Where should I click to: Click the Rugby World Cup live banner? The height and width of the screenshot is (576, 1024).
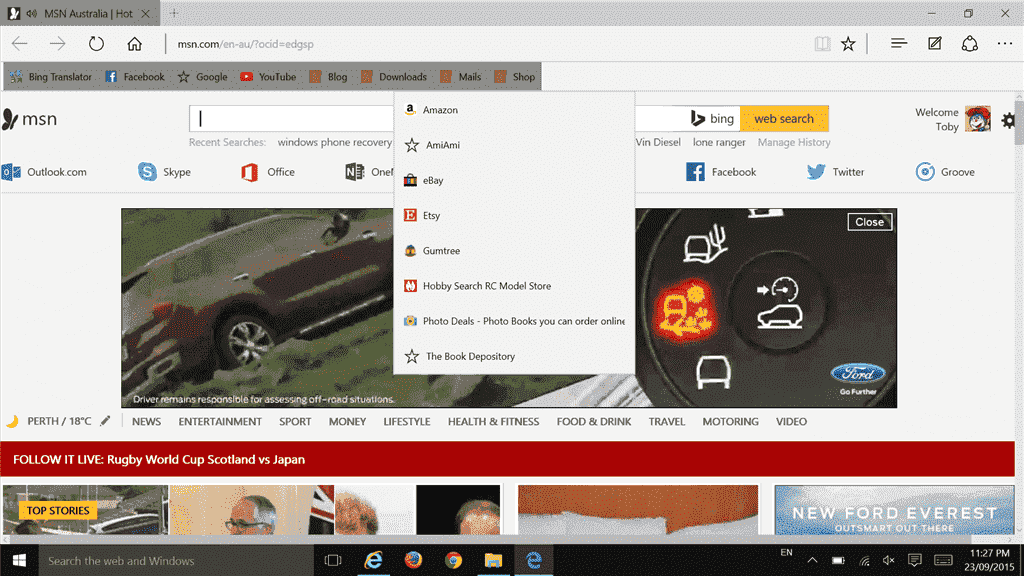507,459
